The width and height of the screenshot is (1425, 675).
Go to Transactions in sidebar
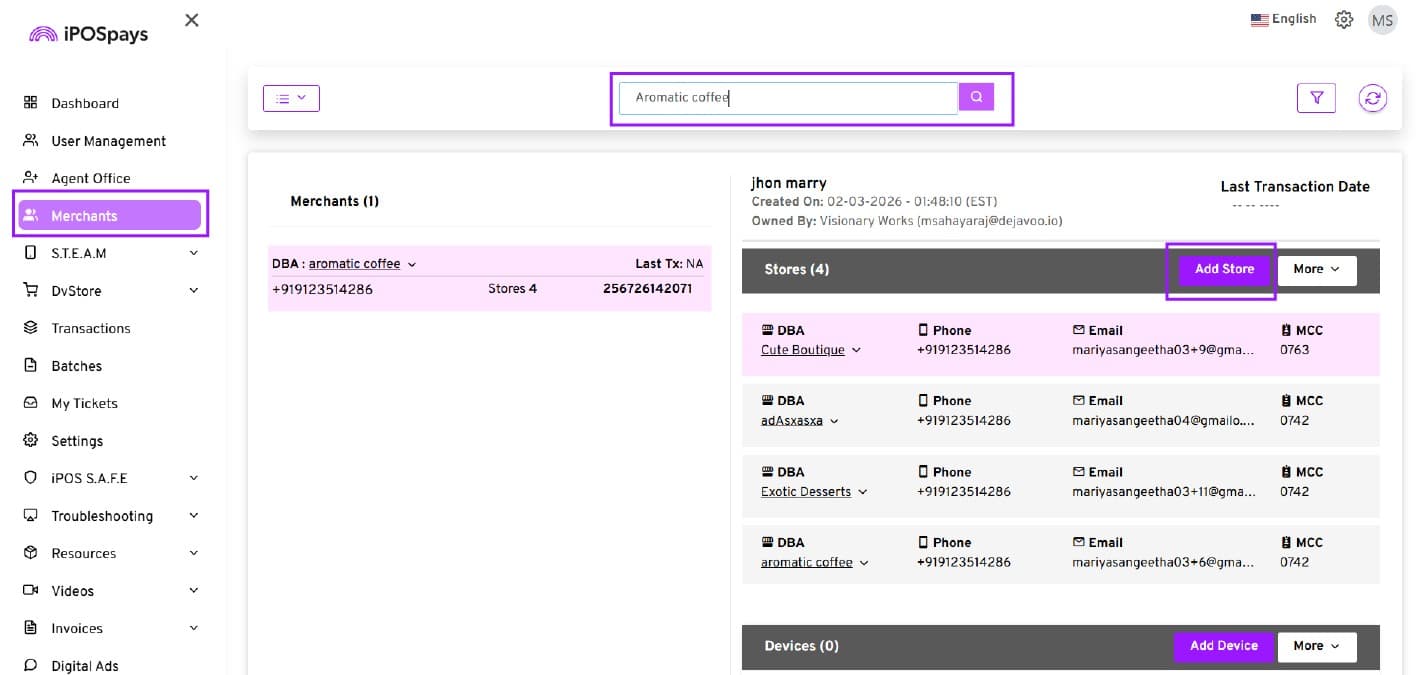click(90, 328)
